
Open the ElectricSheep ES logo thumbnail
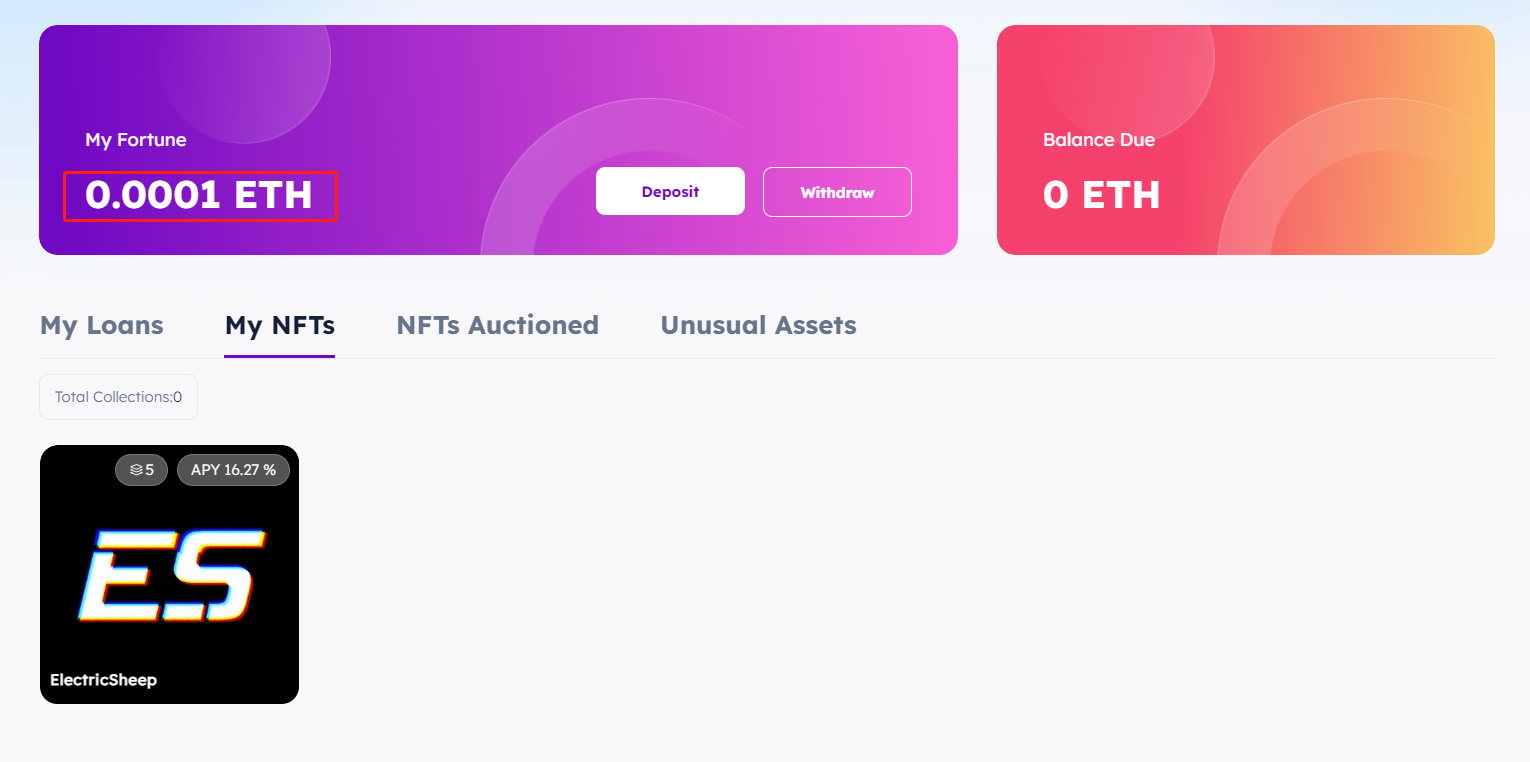pyautogui.click(x=170, y=574)
